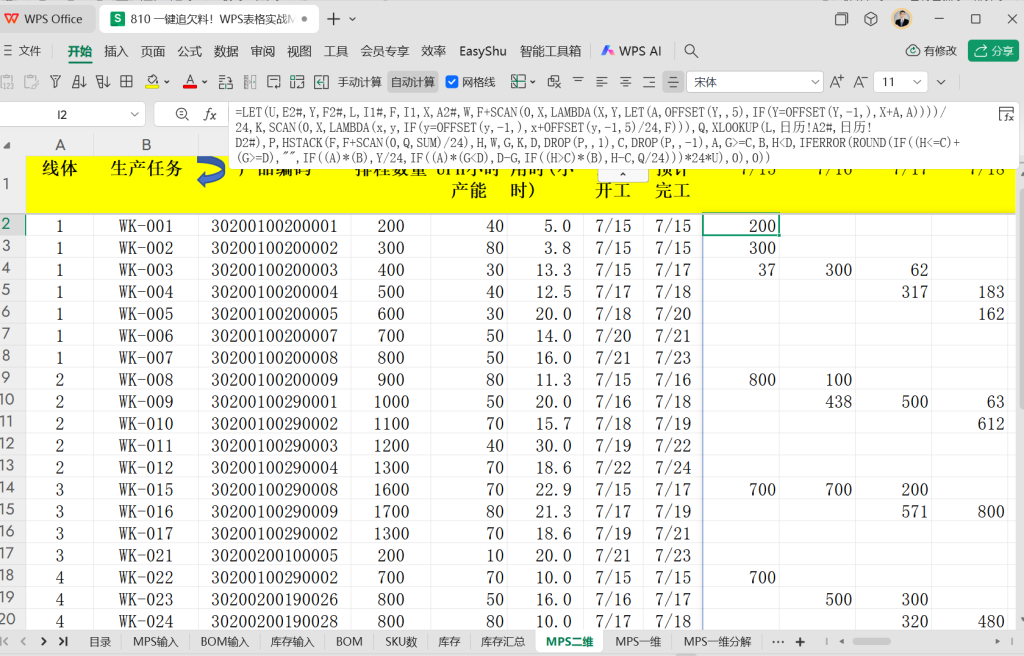This screenshot has width=1024, height=656.
Task: Decrease font size with A- icon
Action: 861,82
